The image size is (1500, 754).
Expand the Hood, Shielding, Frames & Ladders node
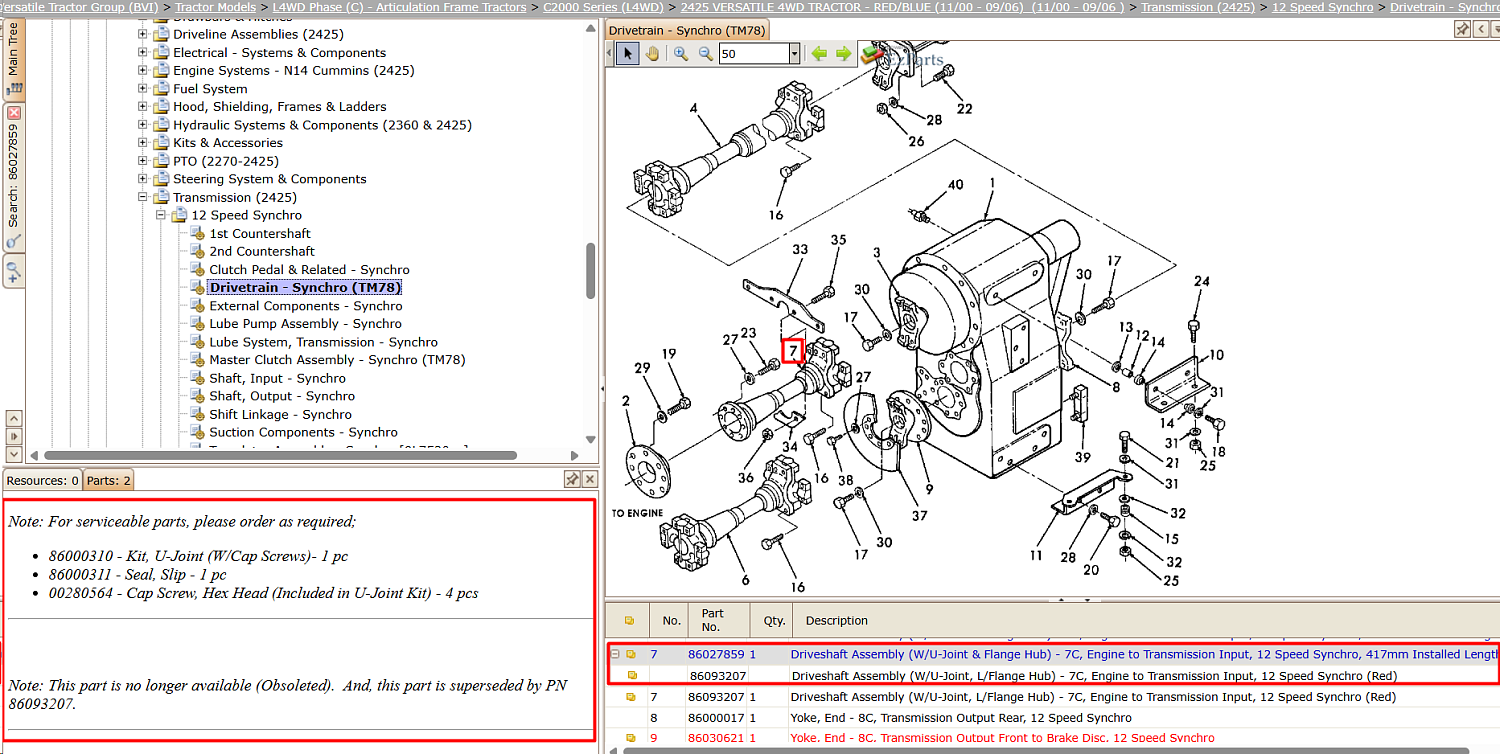143,106
